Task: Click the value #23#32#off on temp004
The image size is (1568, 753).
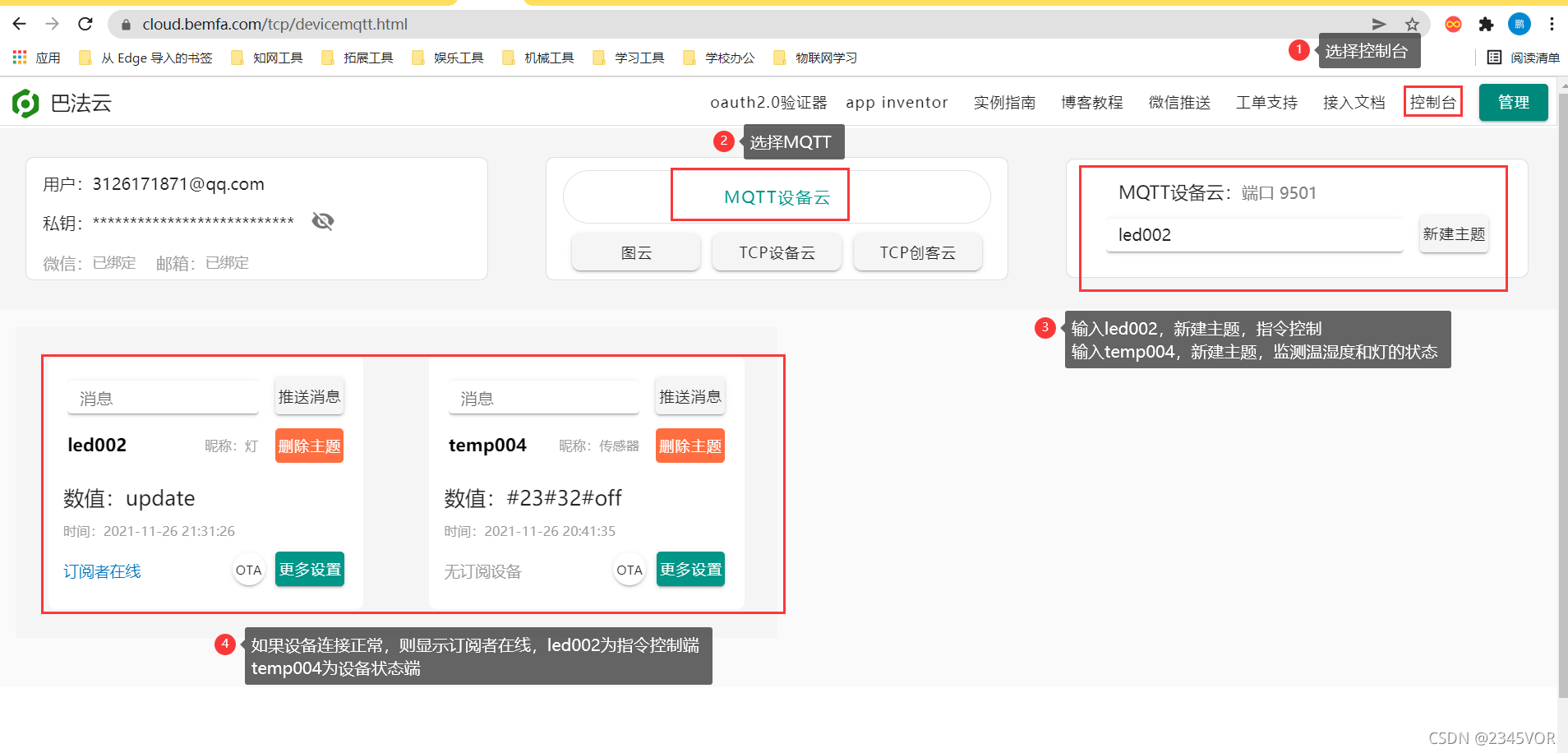Action: 564,498
